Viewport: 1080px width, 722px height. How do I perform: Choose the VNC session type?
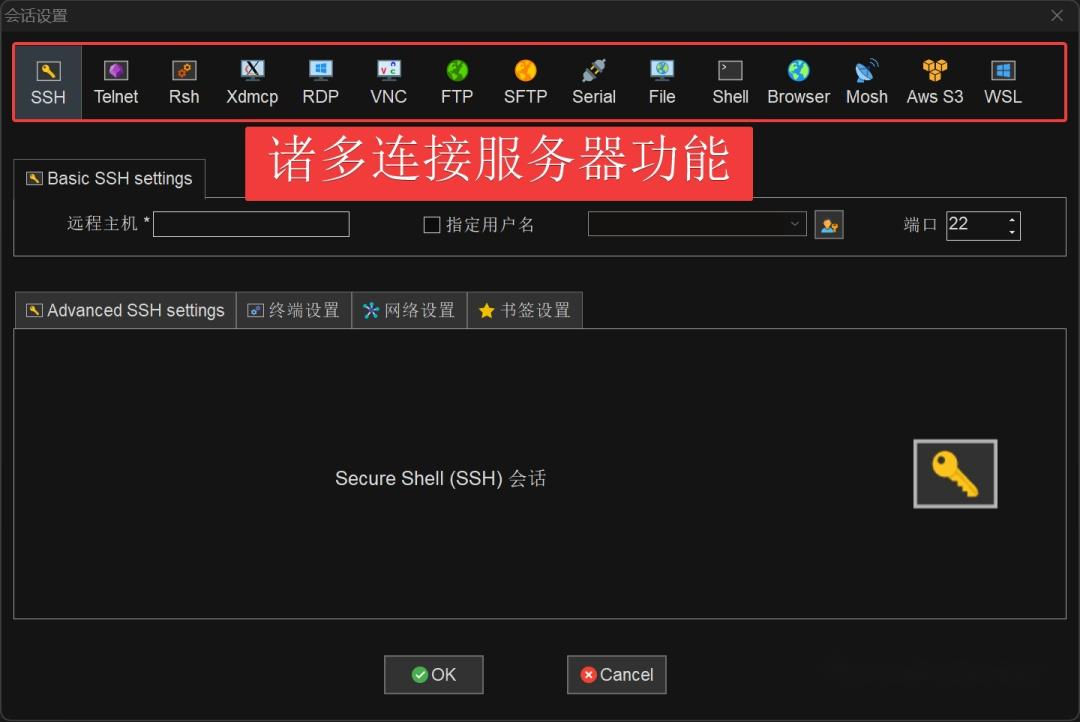tap(388, 83)
